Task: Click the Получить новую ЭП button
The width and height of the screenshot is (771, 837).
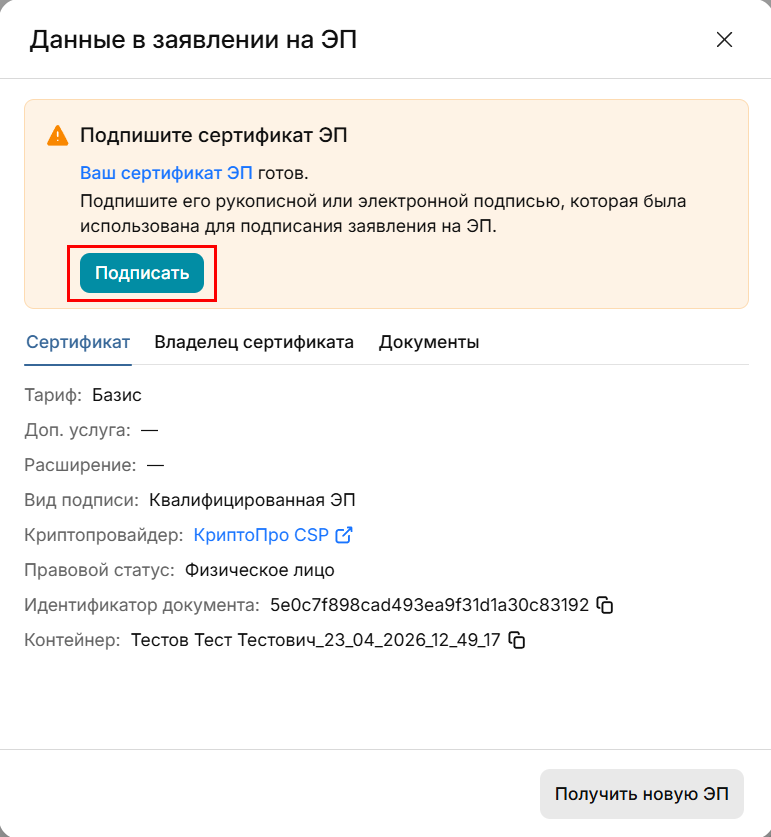Action: 642,794
